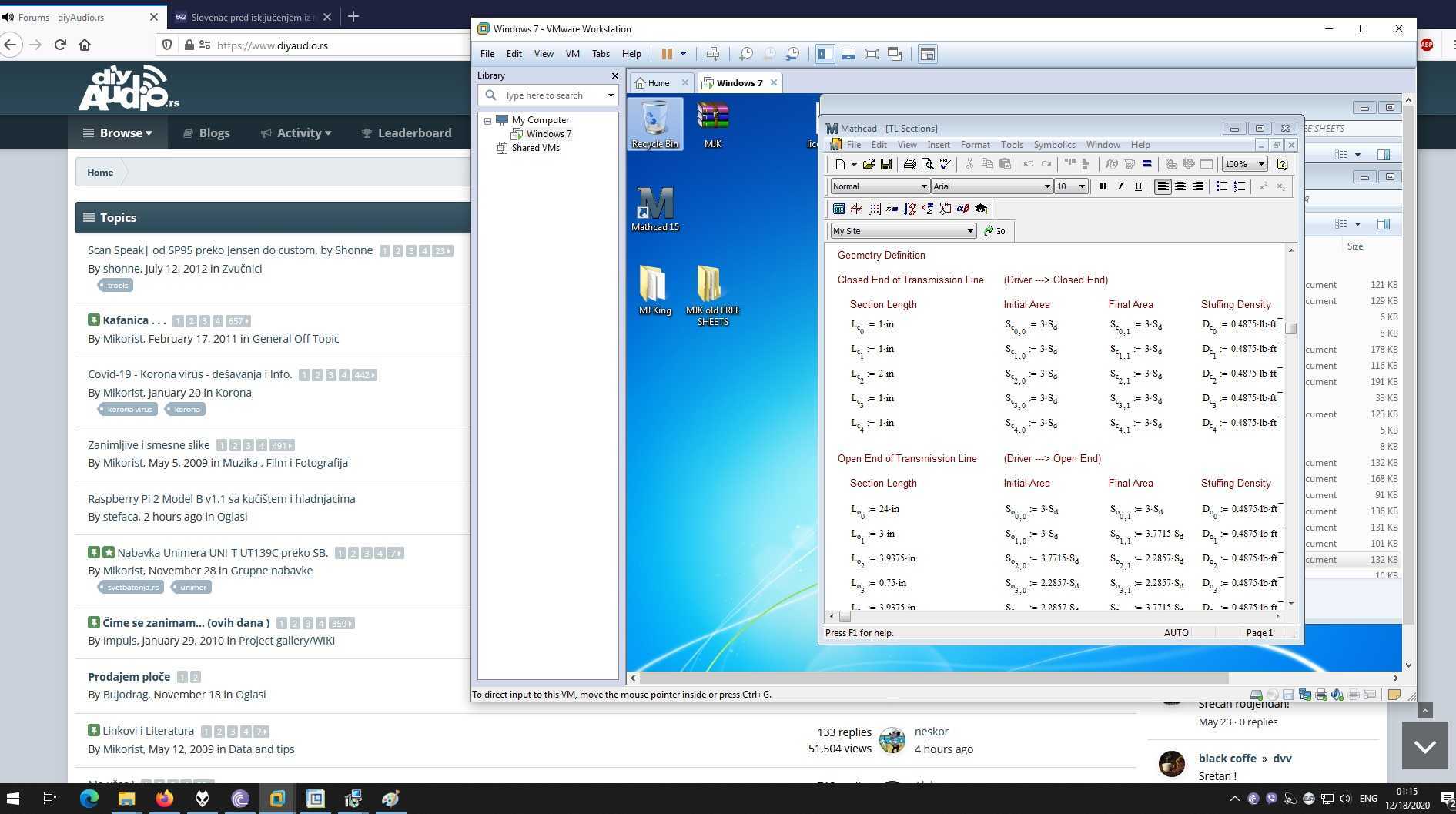
Task: Expand the Browse menu on diyAudio
Action: [x=118, y=132]
